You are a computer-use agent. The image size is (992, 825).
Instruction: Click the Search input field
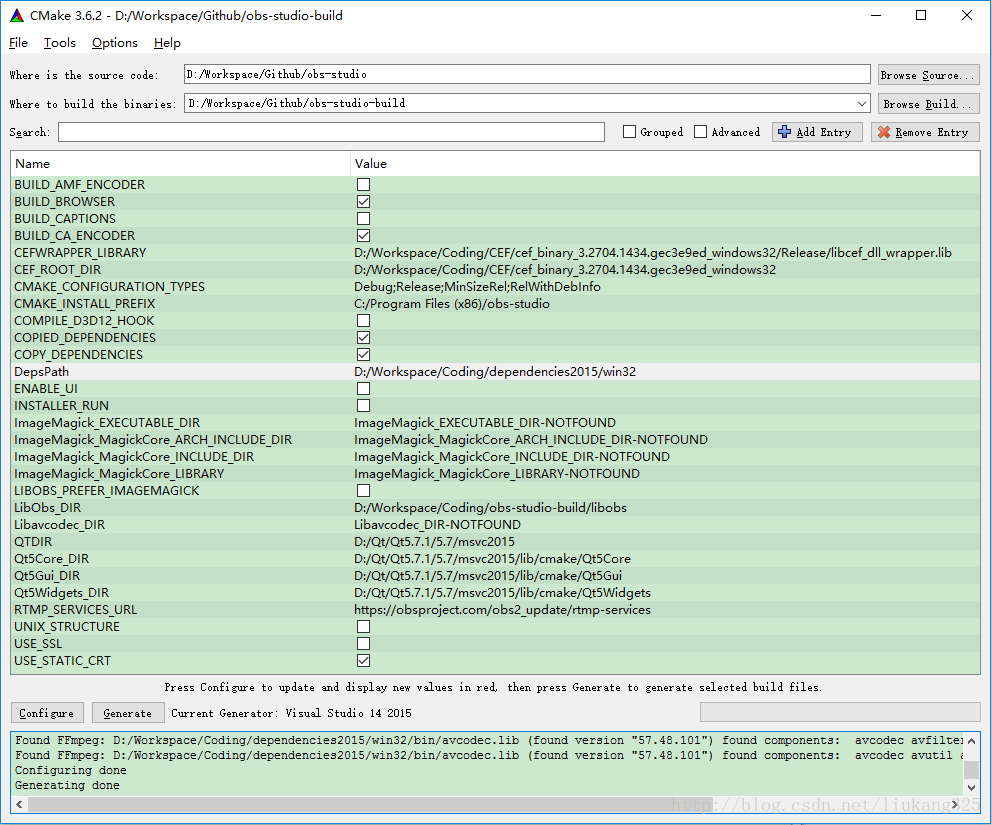pyautogui.click(x=332, y=132)
